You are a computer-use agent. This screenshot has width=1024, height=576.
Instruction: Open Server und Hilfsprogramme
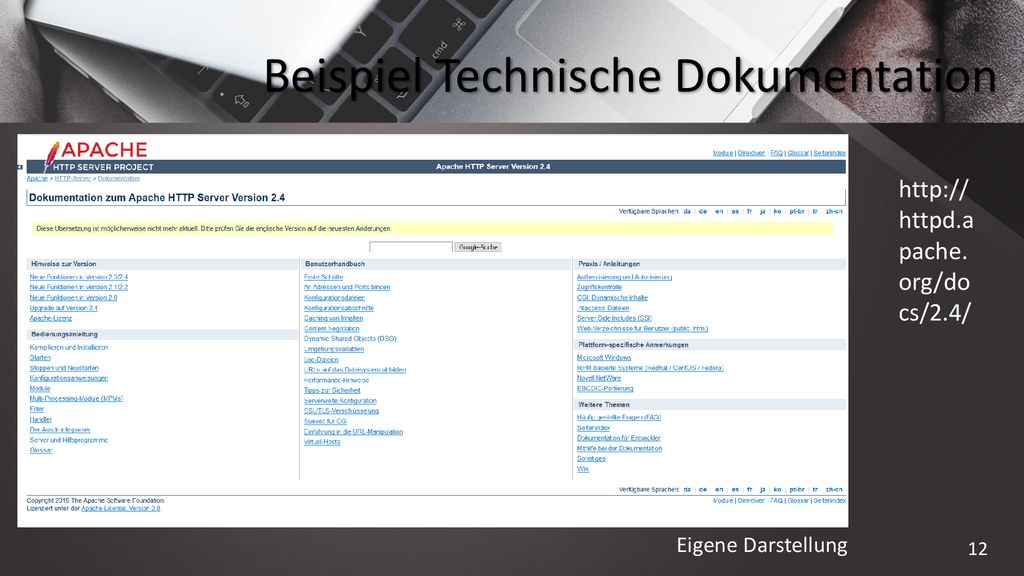click(x=69, y=440)
